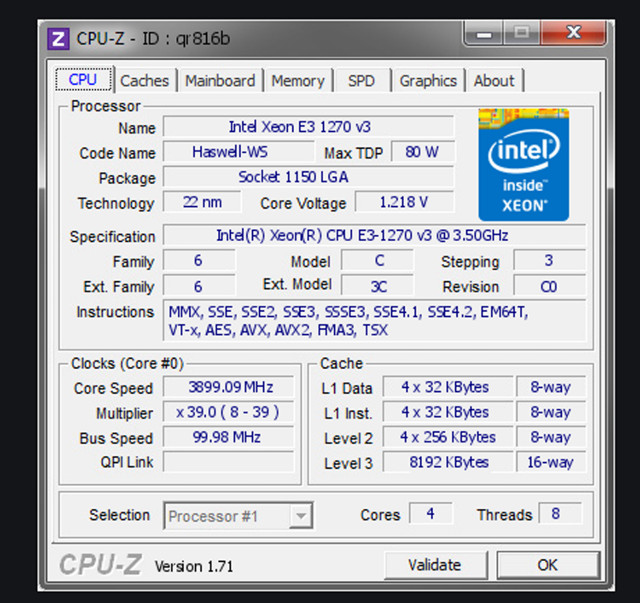Image resolution: width=640 pixels, height=603 pixels.
Task: Click the Max TDP value 80 W
Action: tap(422, 152)
